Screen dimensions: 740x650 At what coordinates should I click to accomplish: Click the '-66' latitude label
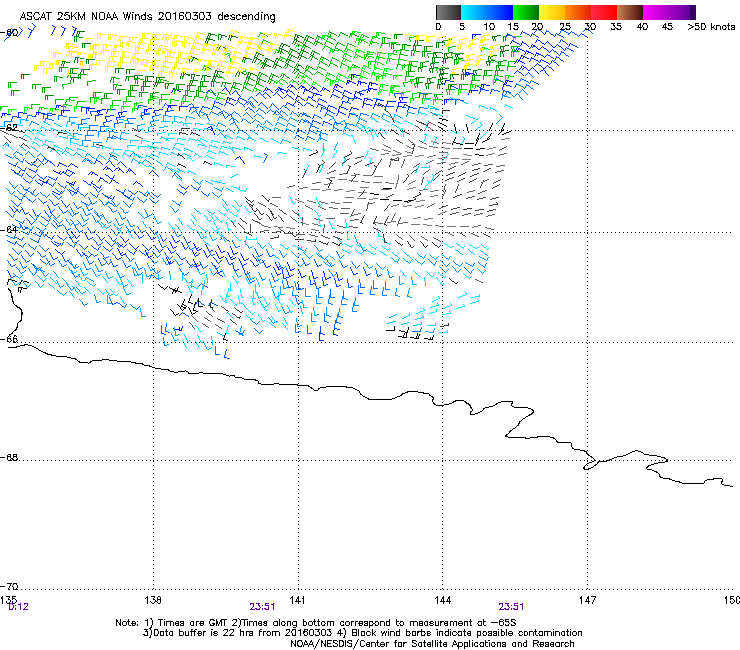(x=9, y=339)
